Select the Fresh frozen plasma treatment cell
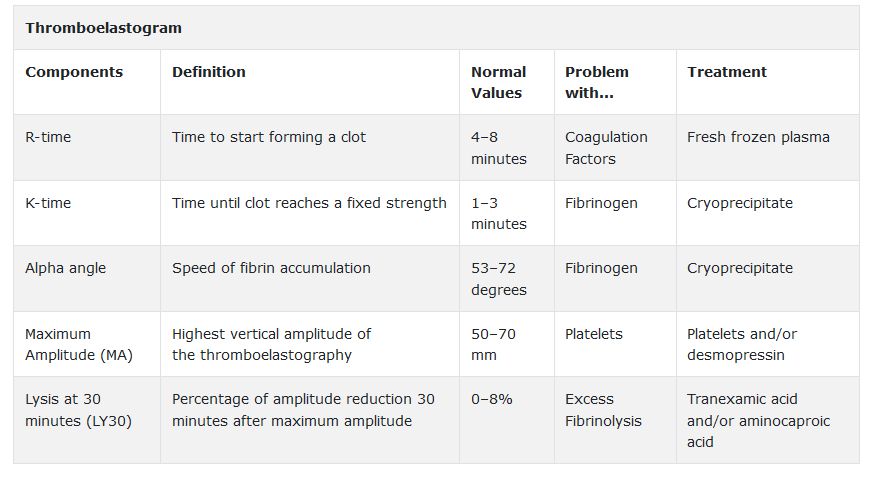The width and height of the screenshot is (870, 487). [x=758, y=137]
